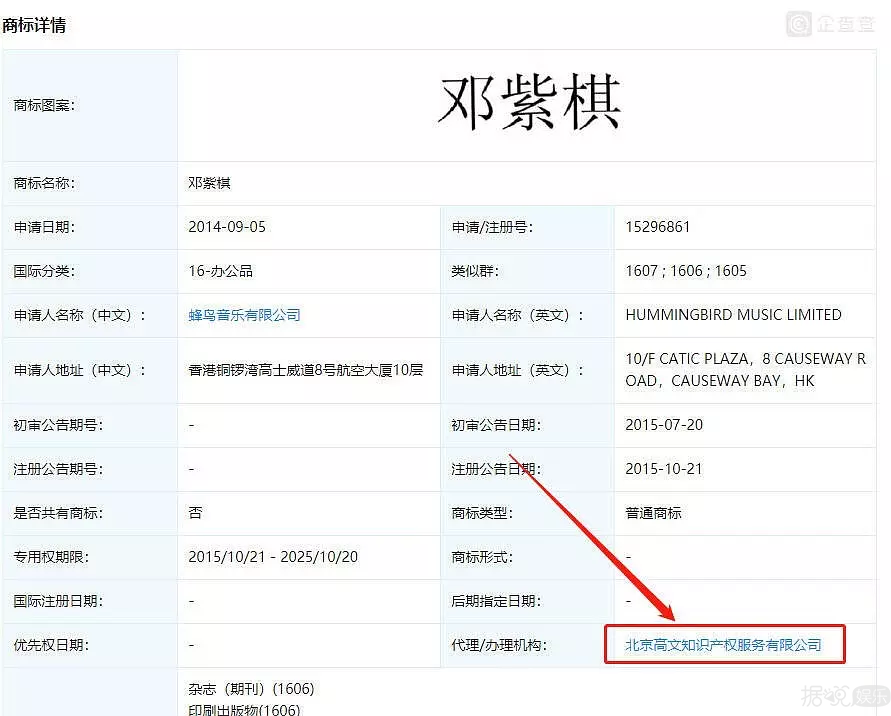Viewport: 891px width, 716px height.
Task: Open applicant link 蜂鸟音乐有限公司
Action: [244, 315]
